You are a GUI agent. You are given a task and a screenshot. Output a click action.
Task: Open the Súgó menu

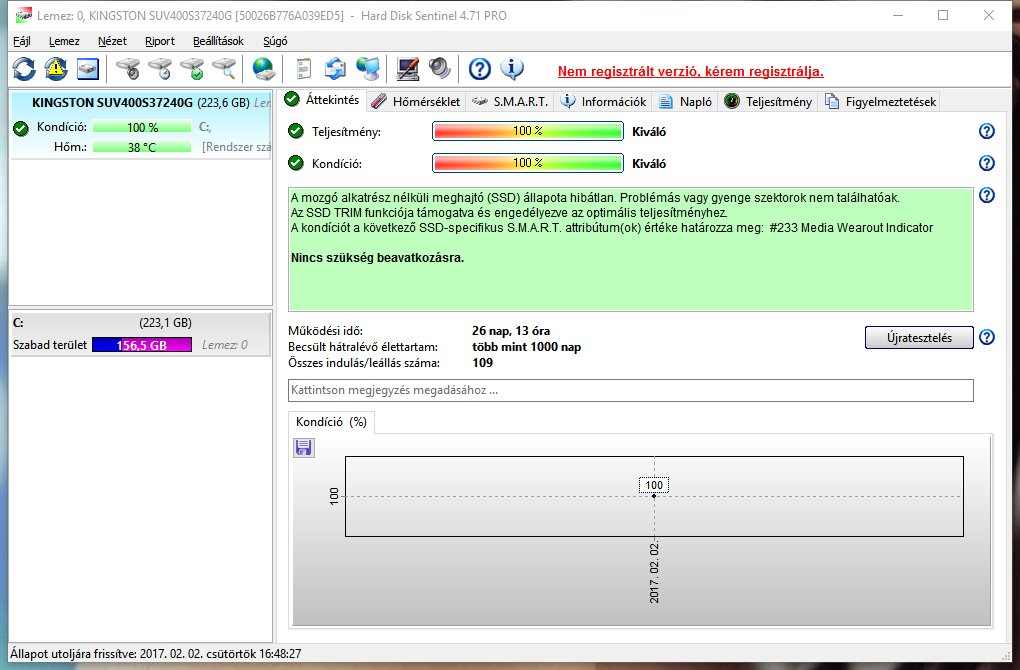pyautogui.click(x=275, y=41)
